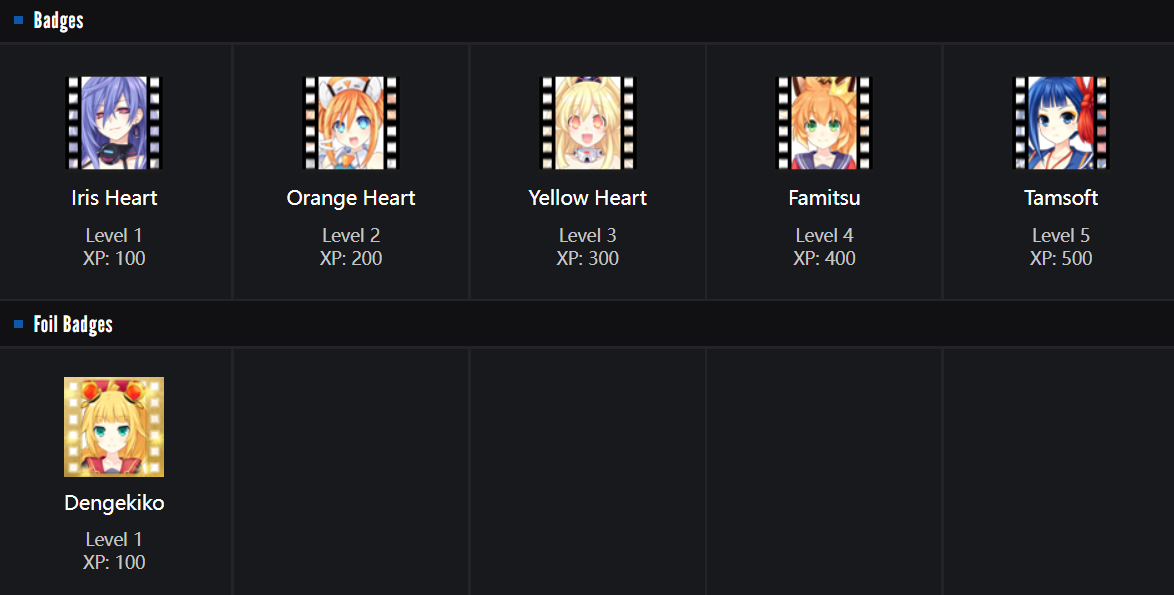Click the blue square beside Badges header
The image size is (1174, 595).
[18, 20]
